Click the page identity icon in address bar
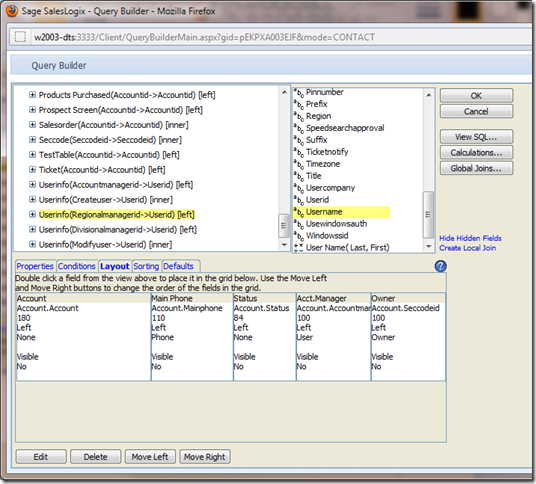 (20, 37)
